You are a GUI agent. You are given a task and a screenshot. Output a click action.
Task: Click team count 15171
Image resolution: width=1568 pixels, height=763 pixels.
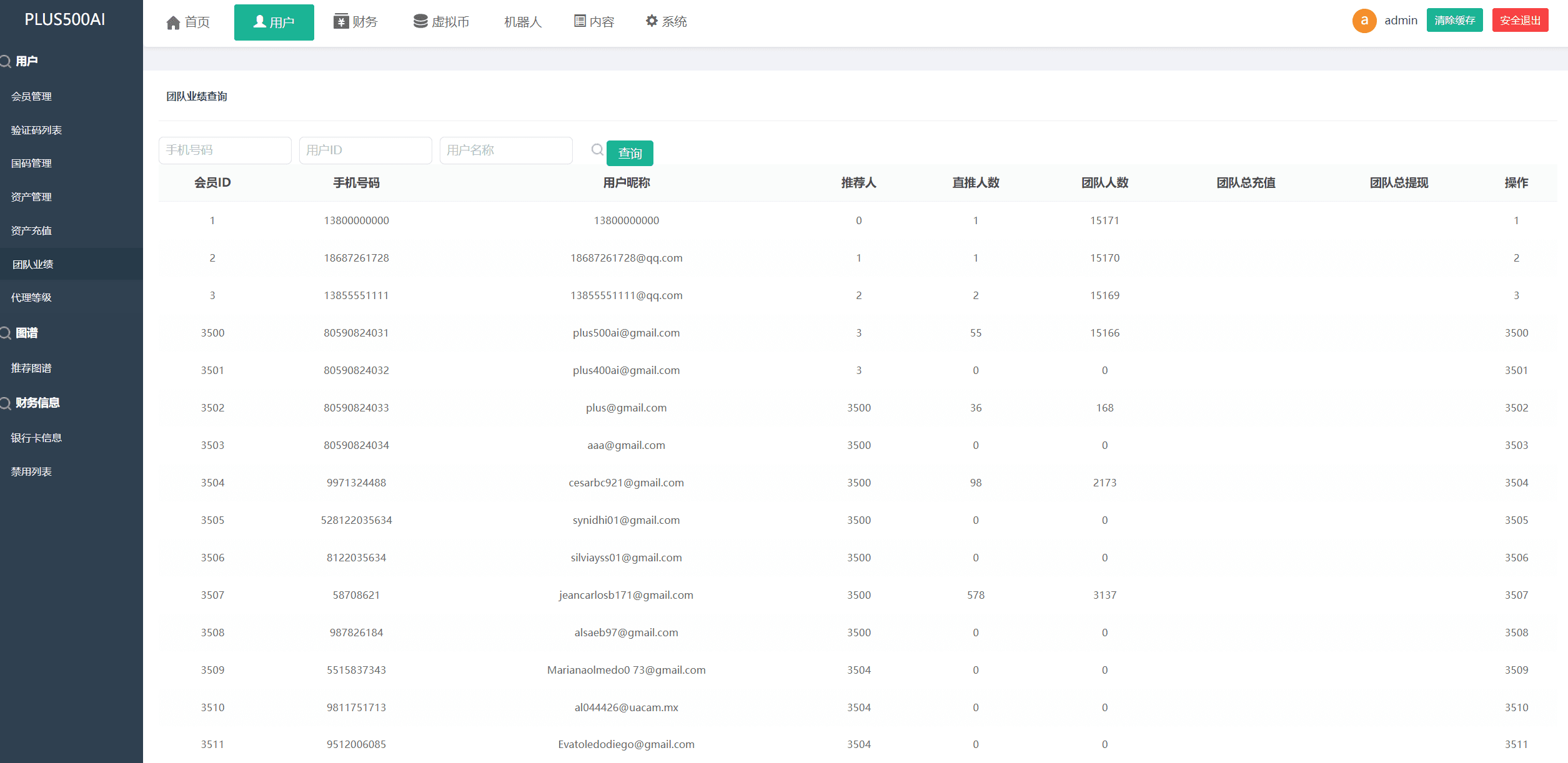(1104, 220)
